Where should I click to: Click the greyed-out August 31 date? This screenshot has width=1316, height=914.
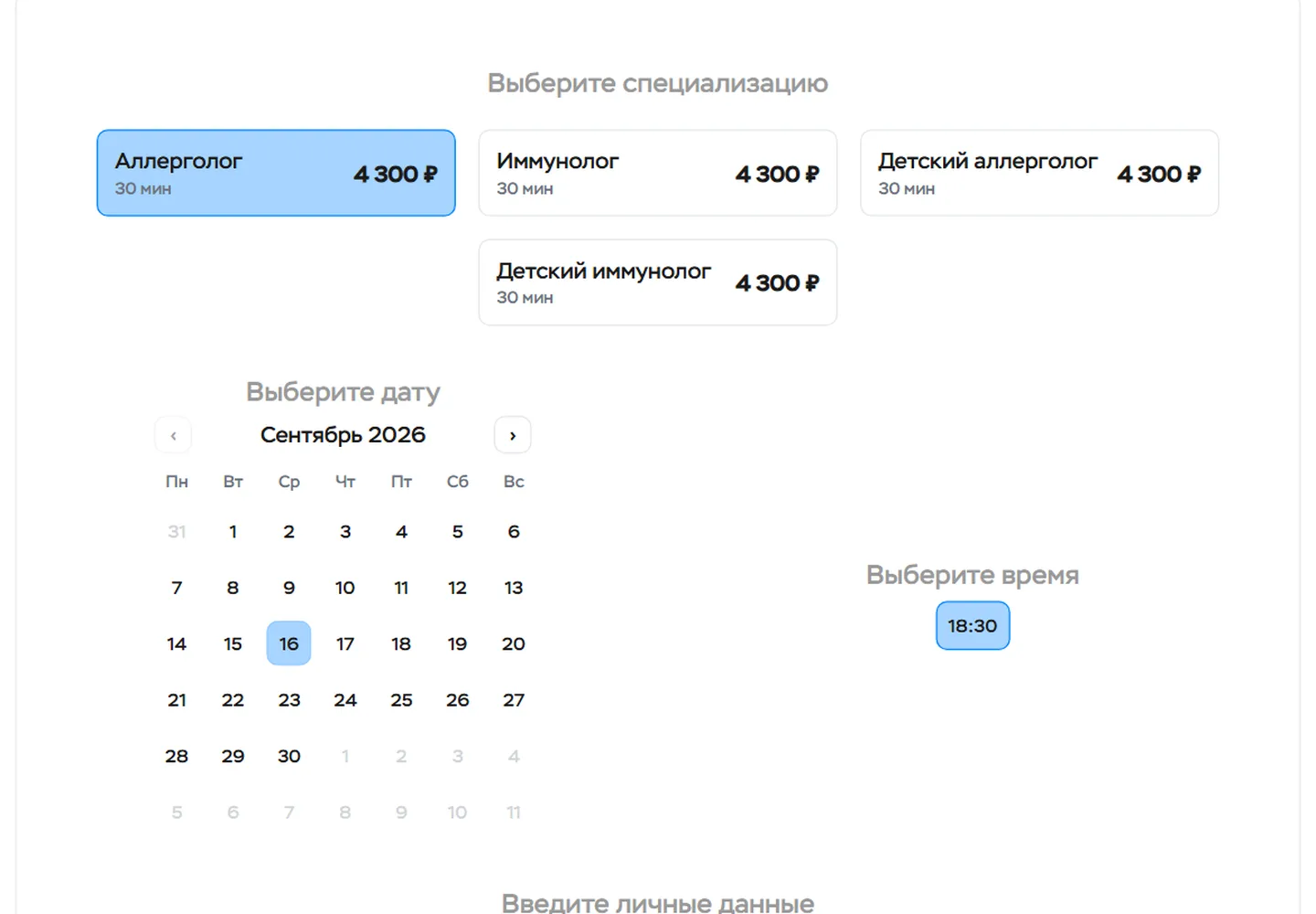tap(176, 531)
